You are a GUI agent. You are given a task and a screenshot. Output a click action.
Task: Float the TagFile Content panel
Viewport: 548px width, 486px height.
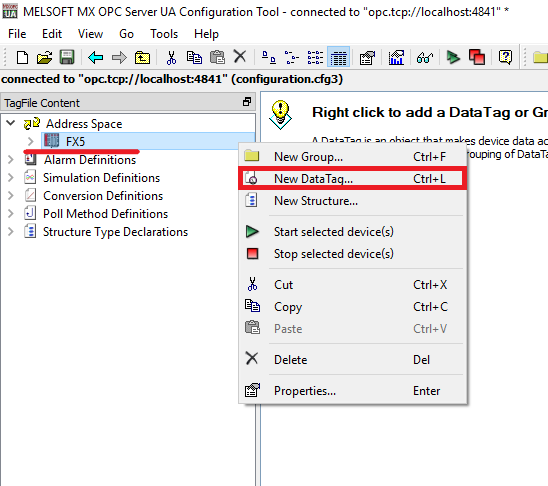(247, 102)
